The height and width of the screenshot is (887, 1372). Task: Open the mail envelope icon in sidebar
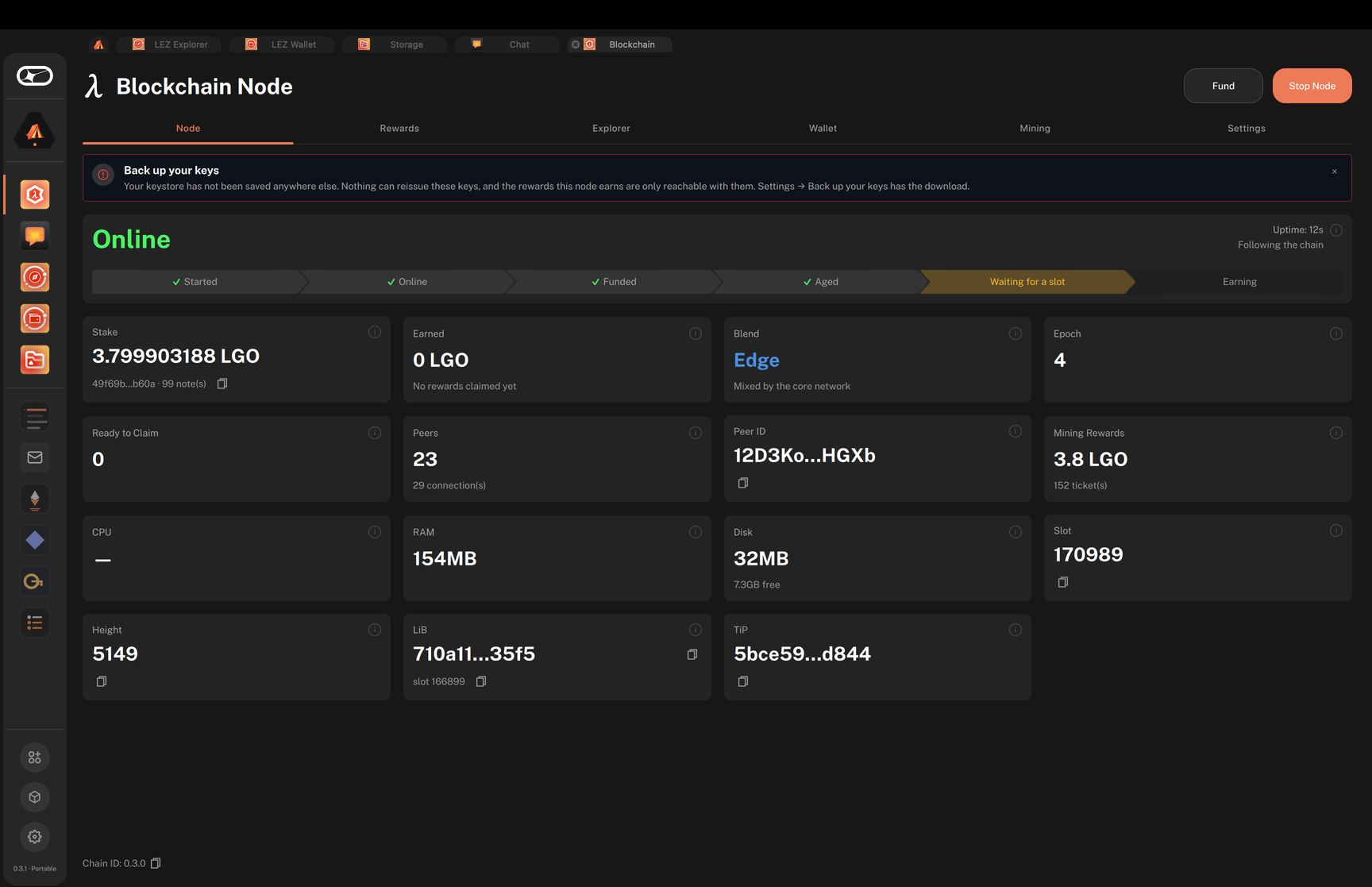pos(35,457)
